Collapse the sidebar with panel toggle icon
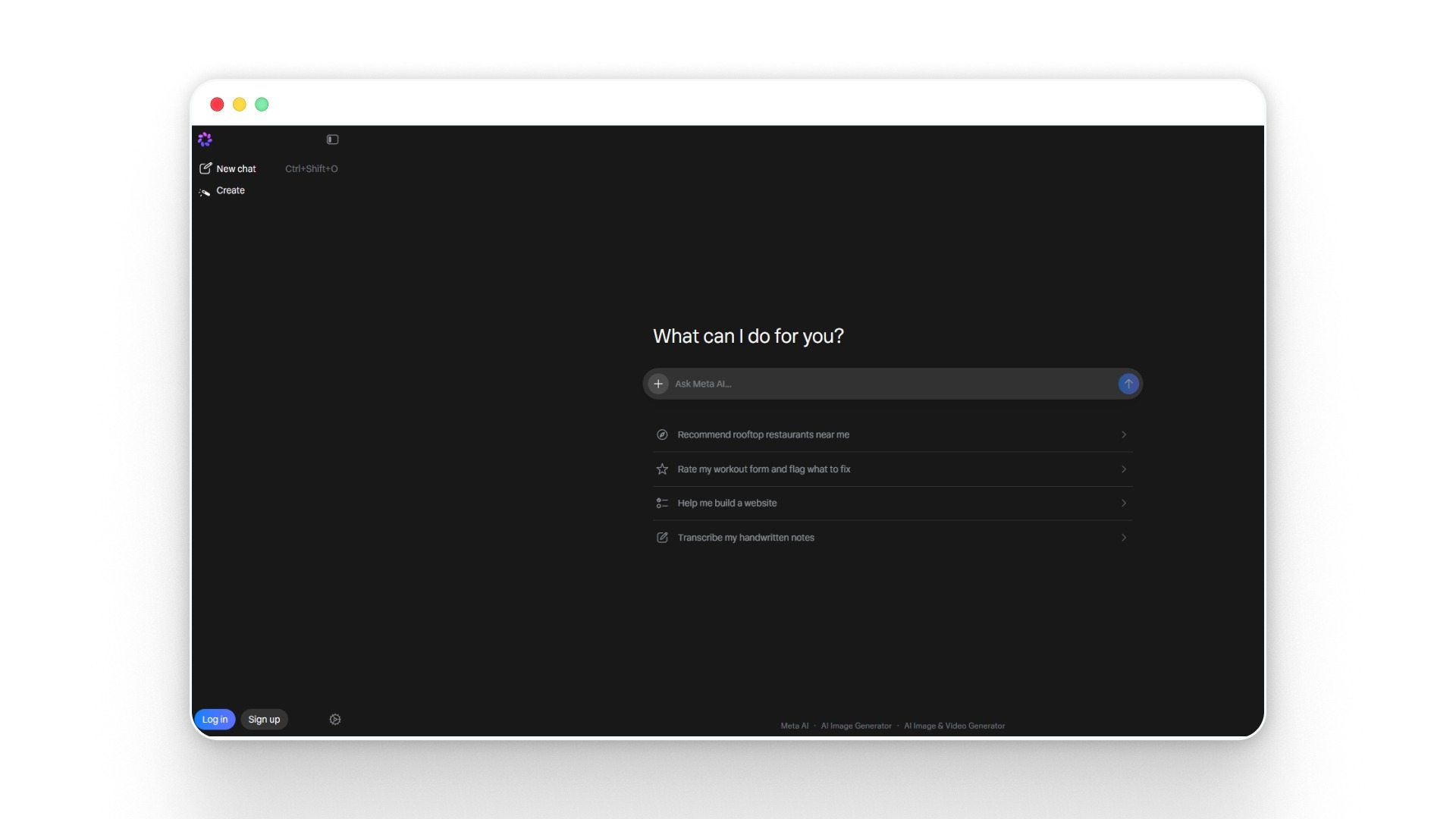 [x=332, y=140]
